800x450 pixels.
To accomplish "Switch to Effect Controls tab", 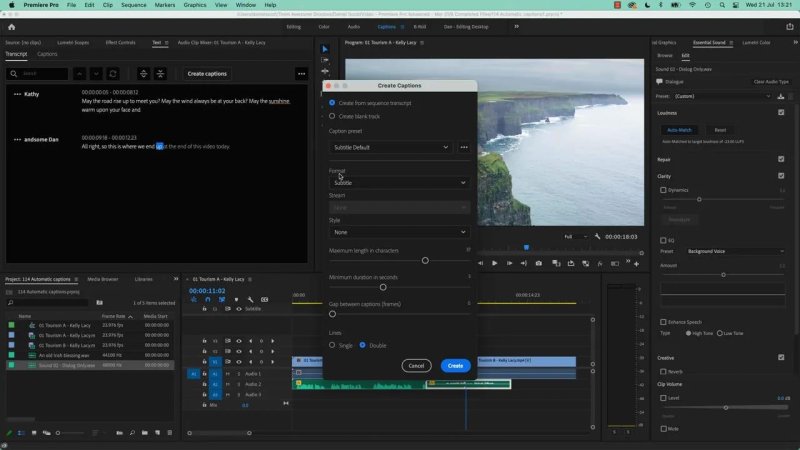I will click(120, 43).
